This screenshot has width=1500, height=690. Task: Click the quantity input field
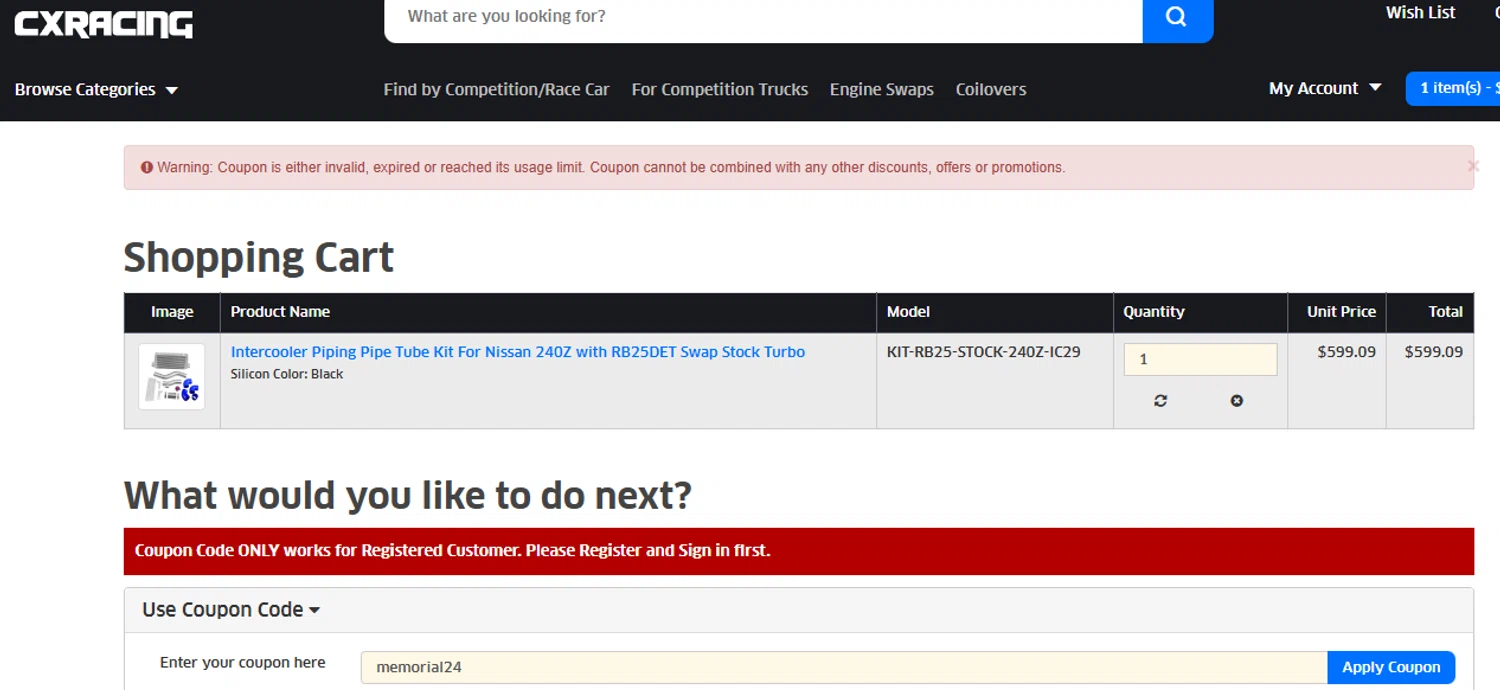[x=1200, y=359]
